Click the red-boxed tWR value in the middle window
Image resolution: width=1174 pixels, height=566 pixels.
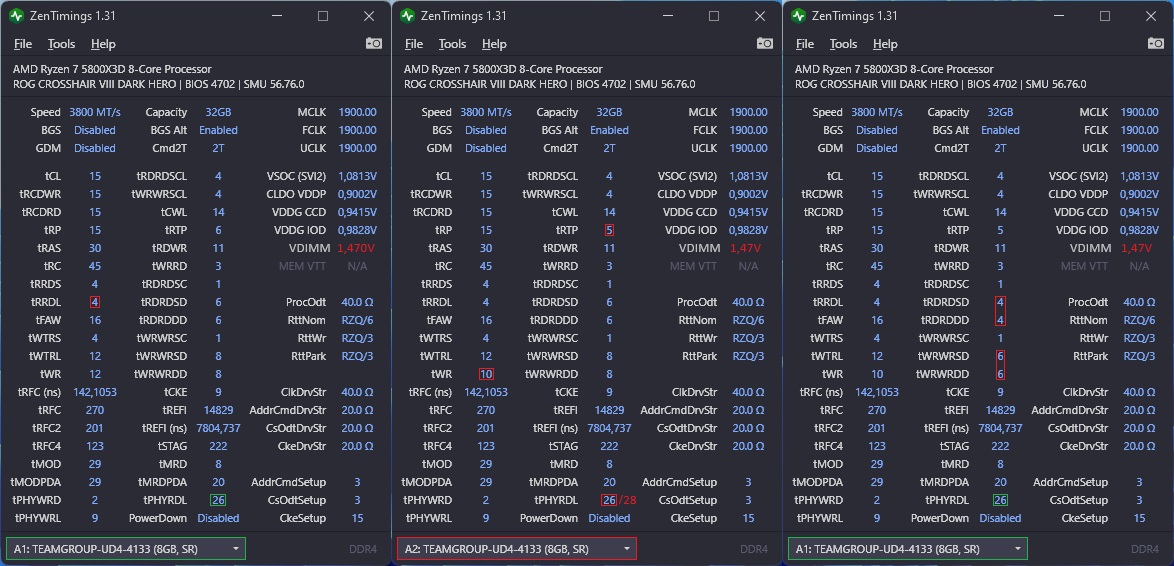click(486, 374)
